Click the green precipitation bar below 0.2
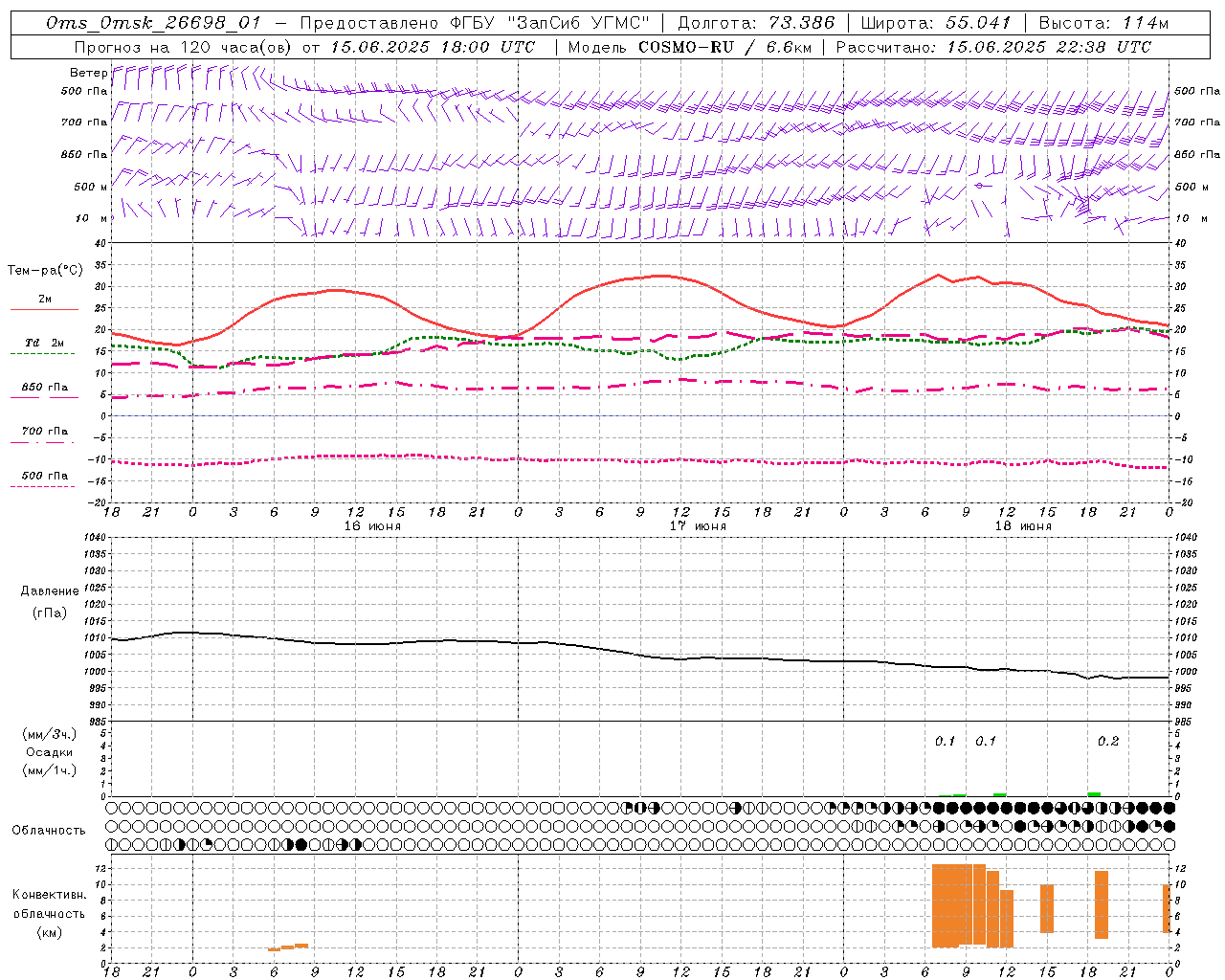The width and height of the screenshot is (1225, 980). tap(1094, 794)
